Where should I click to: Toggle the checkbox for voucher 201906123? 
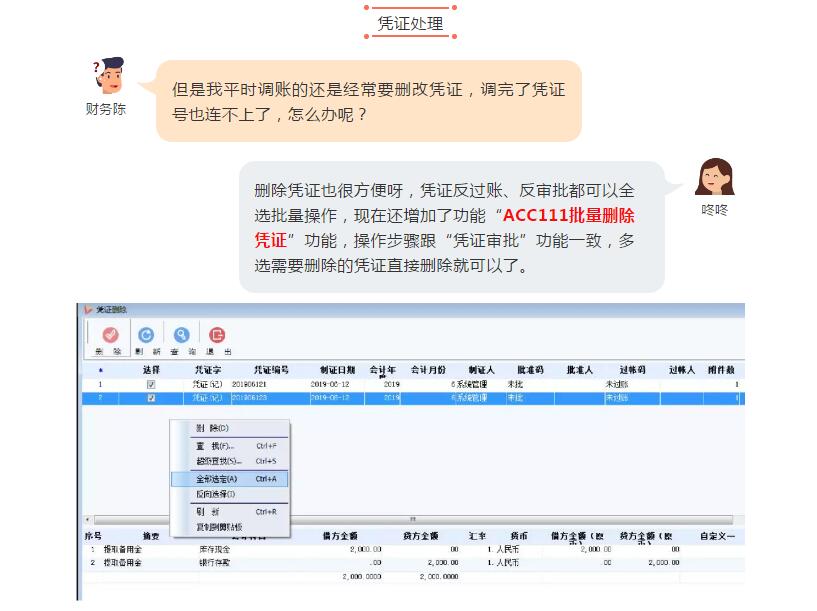click(151, 398)
